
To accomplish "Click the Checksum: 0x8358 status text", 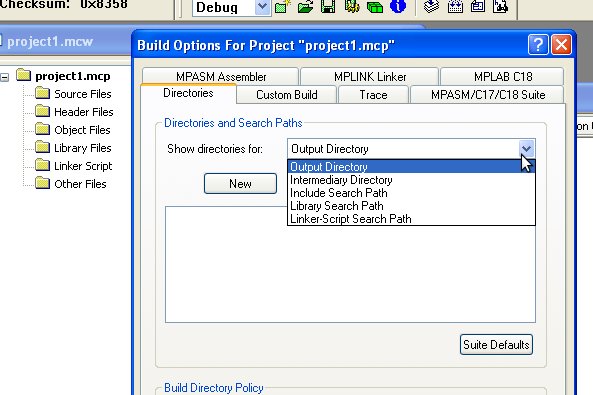I will coord(64,4).
